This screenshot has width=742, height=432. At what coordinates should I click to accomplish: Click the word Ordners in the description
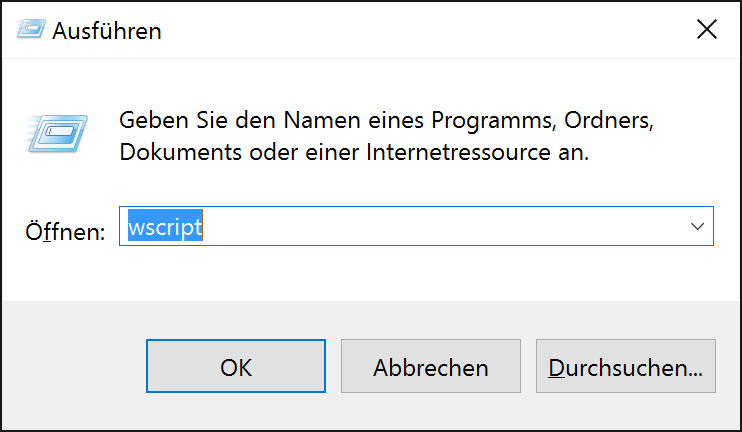coord(608,121)
